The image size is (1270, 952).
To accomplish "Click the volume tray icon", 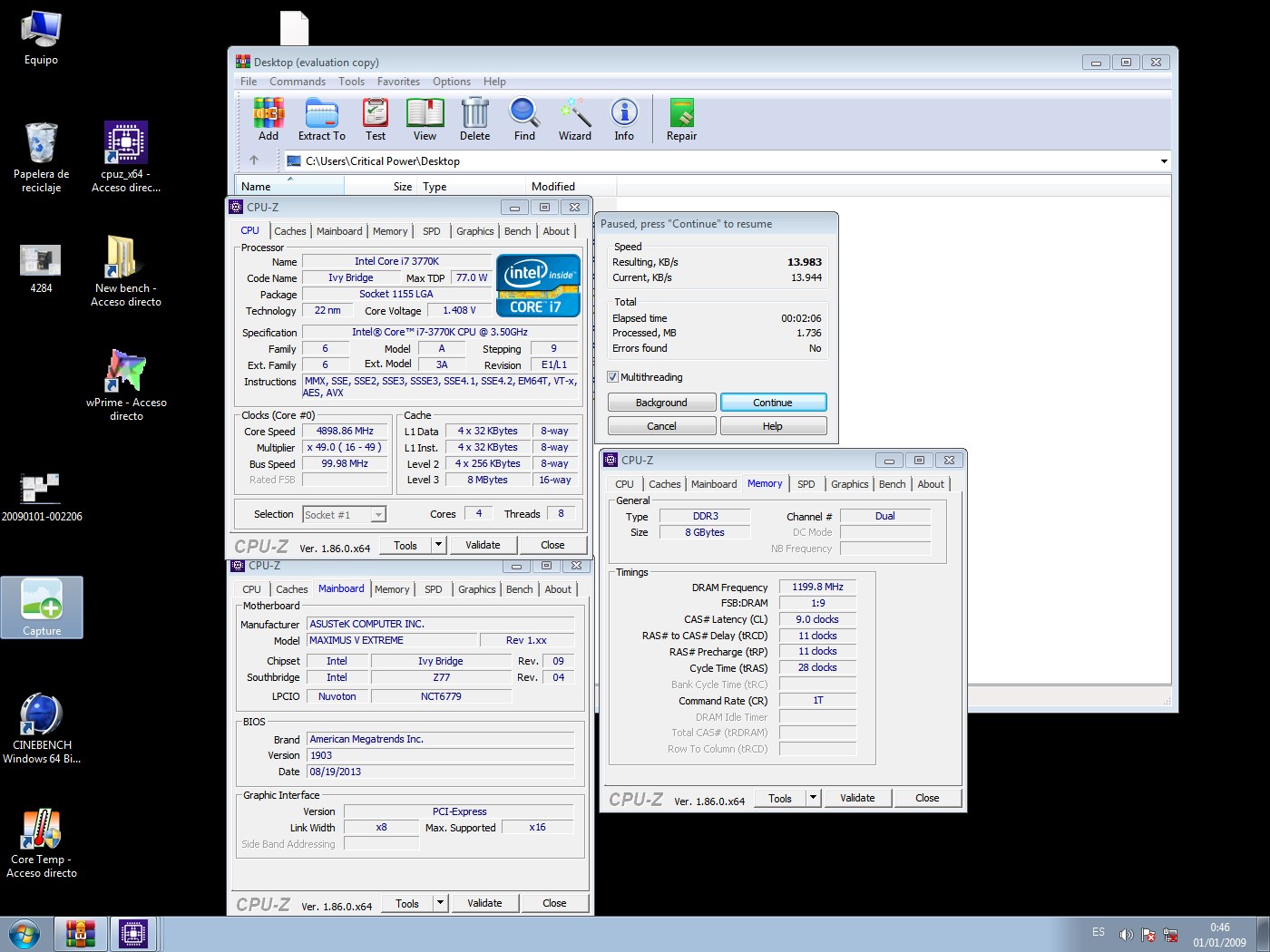I will click(x=1126, y=934).
